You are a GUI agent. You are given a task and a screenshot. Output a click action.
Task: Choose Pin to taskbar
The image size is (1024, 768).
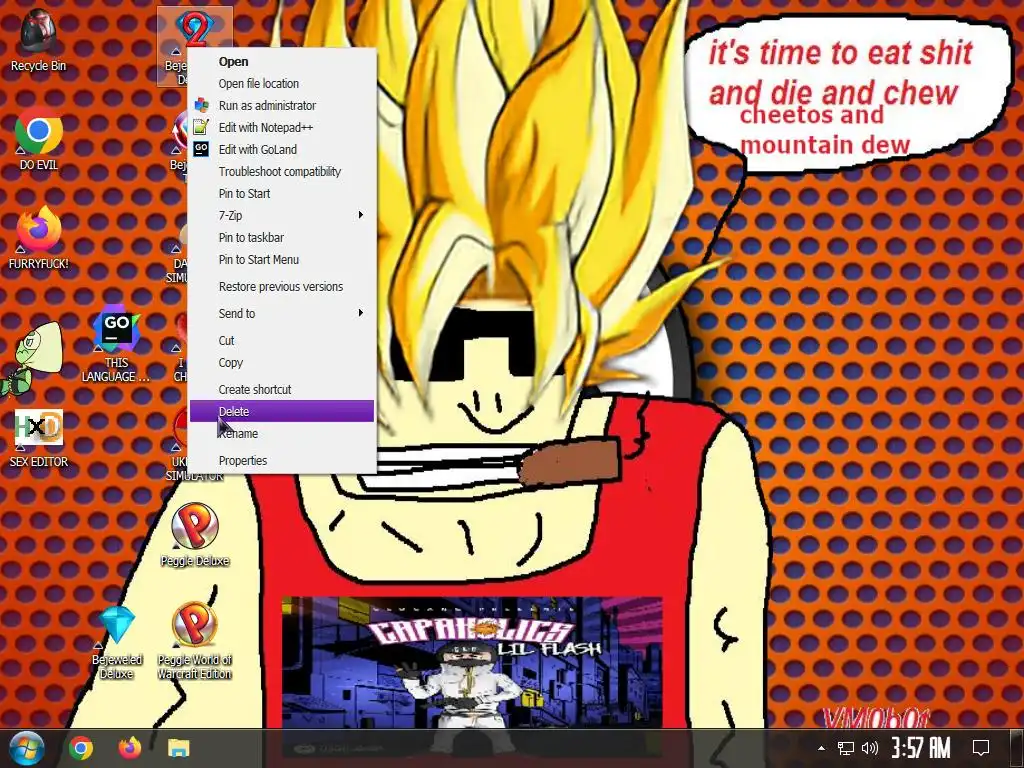(x=281, y=237)
